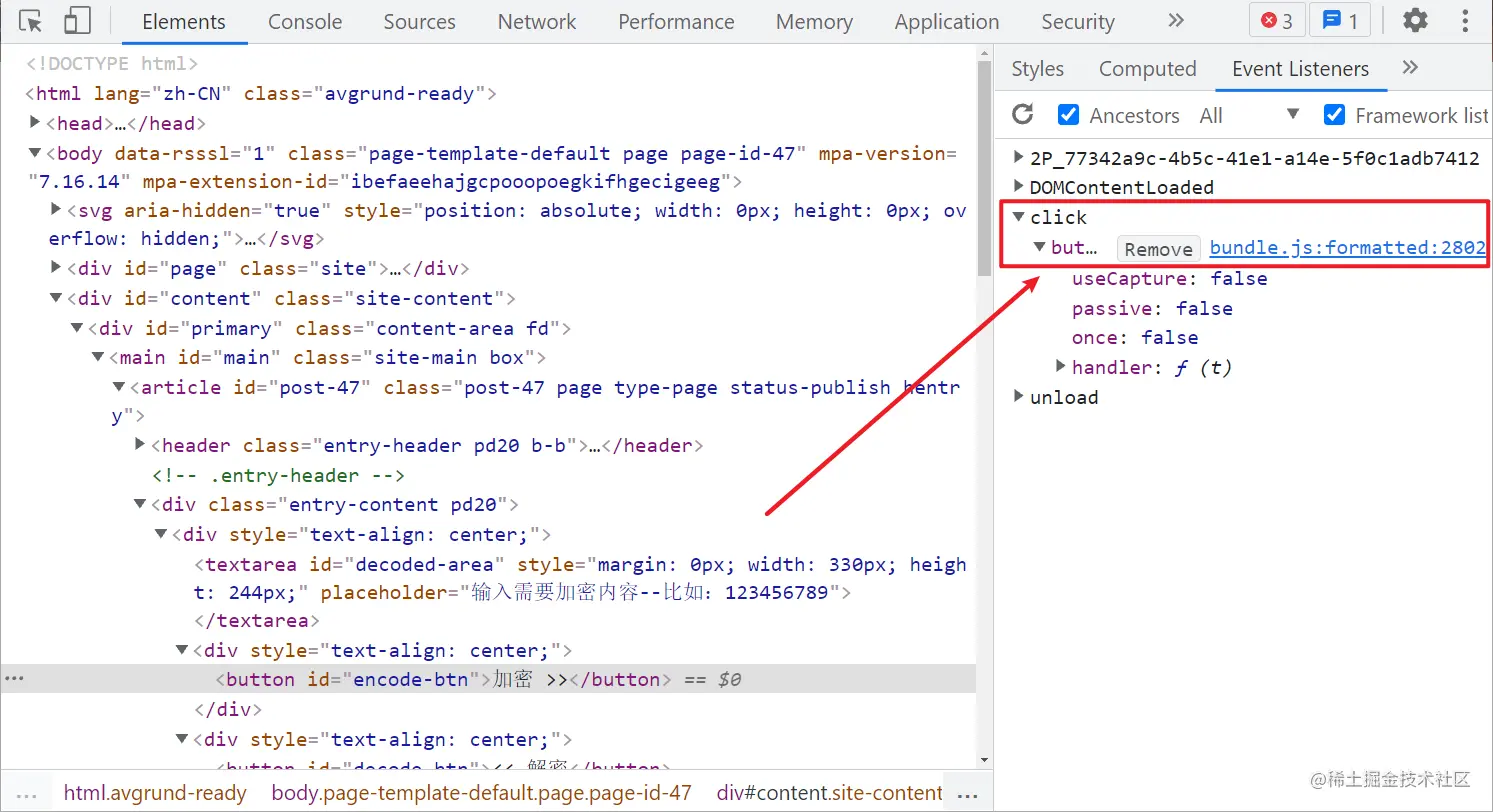Collapse the click event listener group

pyautogui.click(x=1019, y=217)
